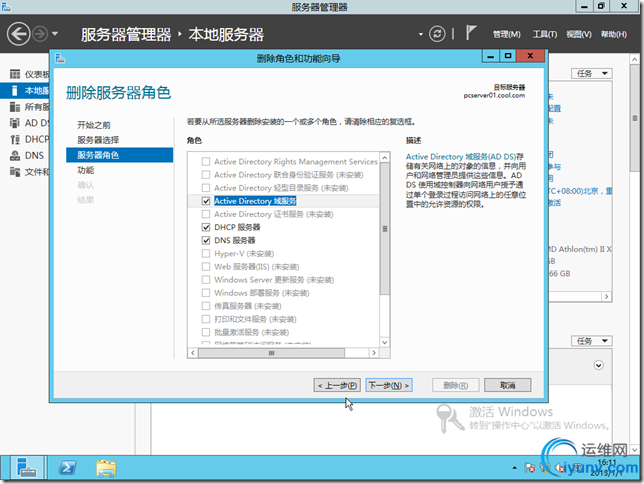Open the 视图(V) menu
Screen dimensions: 644x484
579,35
